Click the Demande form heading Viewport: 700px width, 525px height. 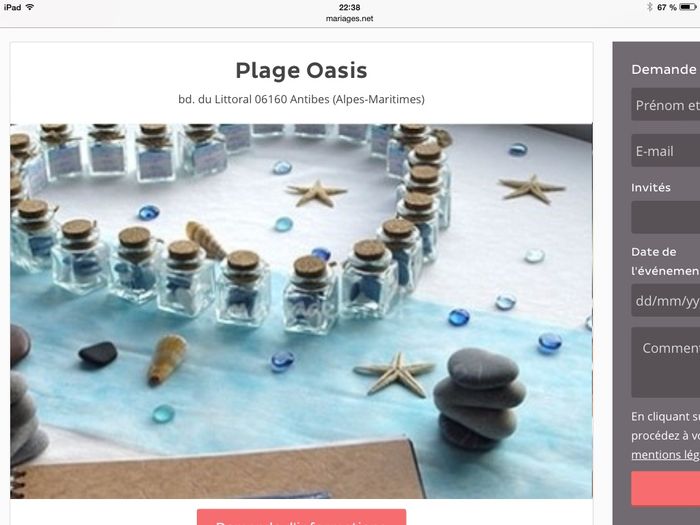pyautogui.click(x=664, y=69)
